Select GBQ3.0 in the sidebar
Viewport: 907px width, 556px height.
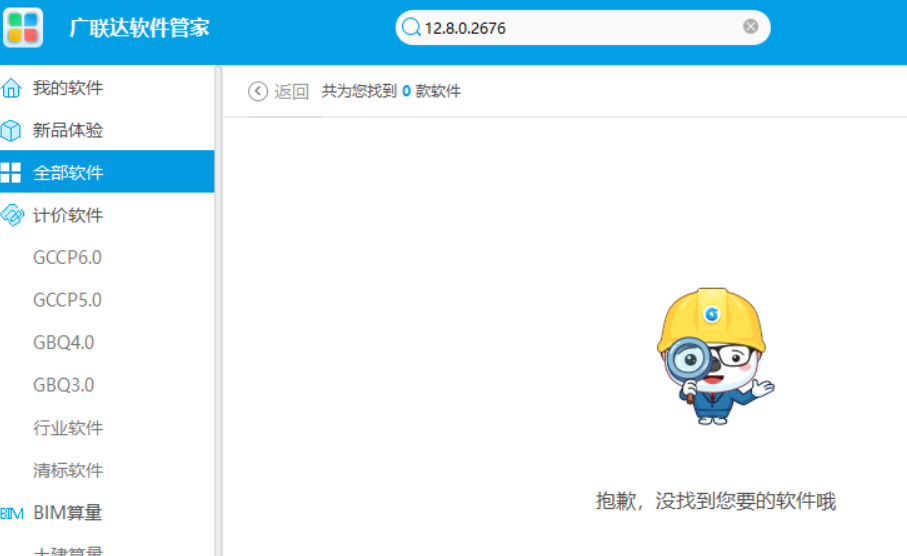click(64, 385)
